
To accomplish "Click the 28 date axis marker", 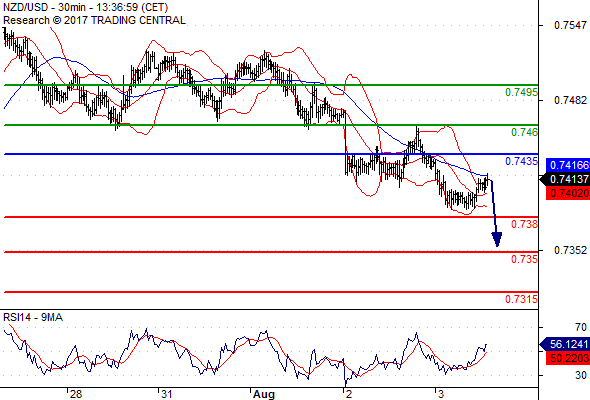I will pos(76,394).
